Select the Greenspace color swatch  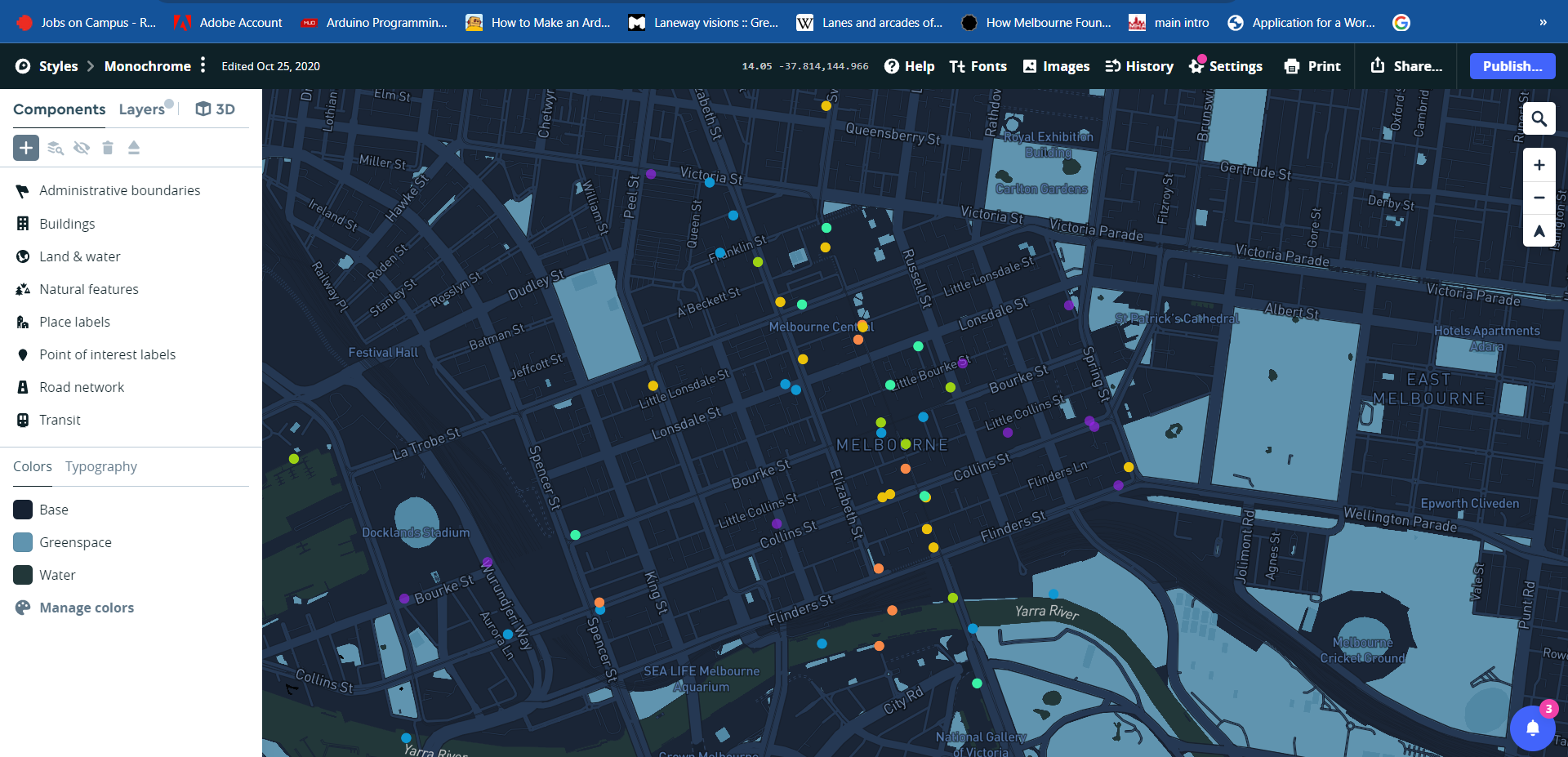coord(23,542)
